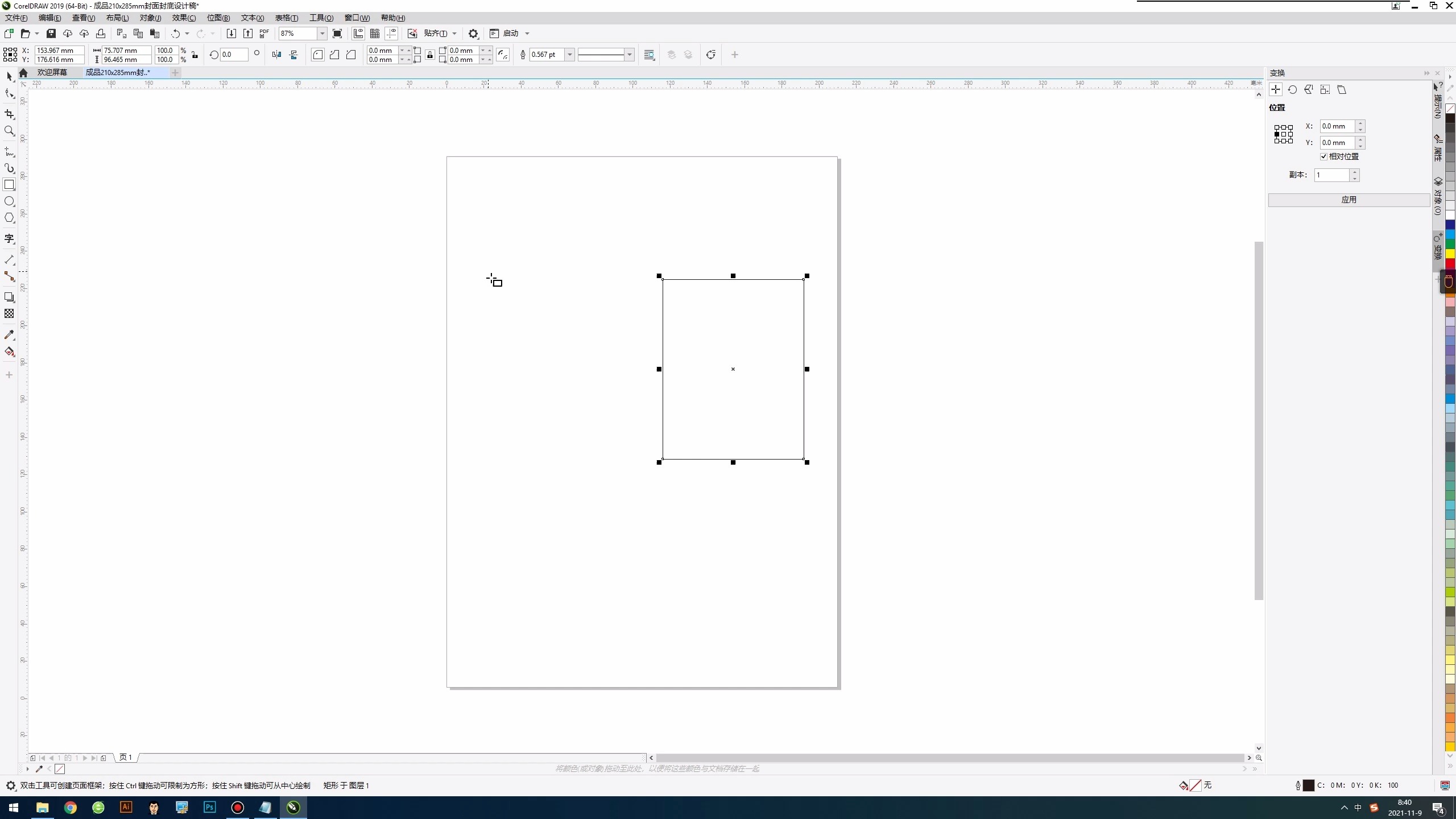1456x819 pixels.
Task: Pick the Eyedropper tool
Action: [9, 335]
